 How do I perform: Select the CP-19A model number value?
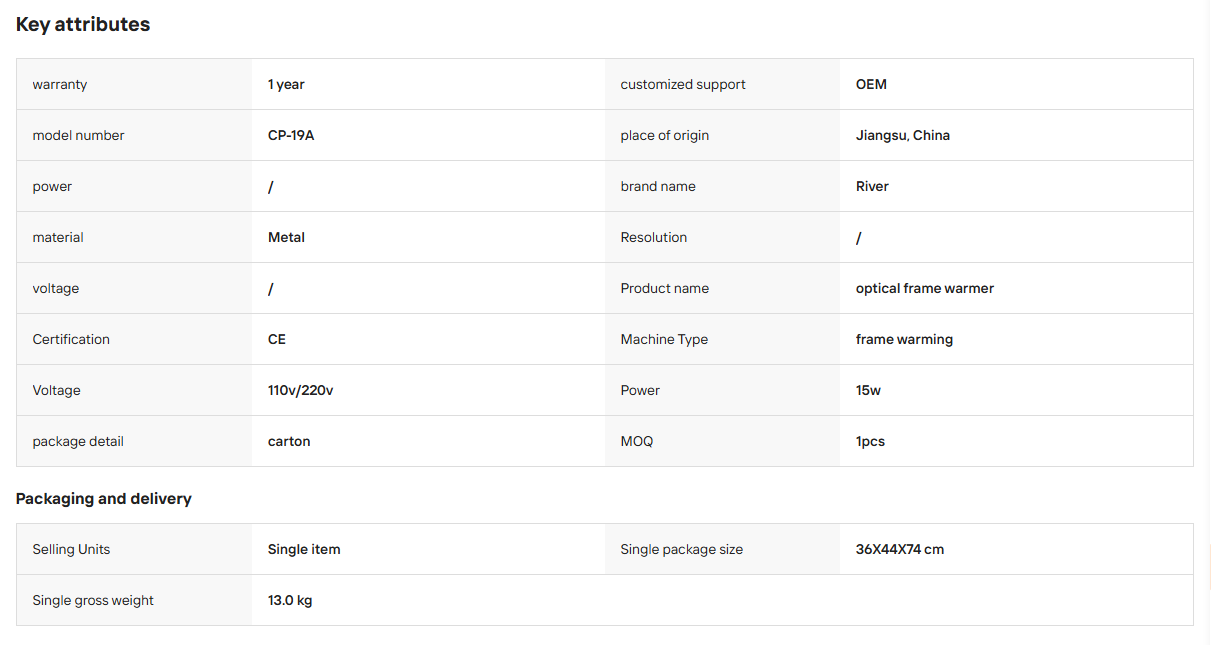click(x=291, y=135)
